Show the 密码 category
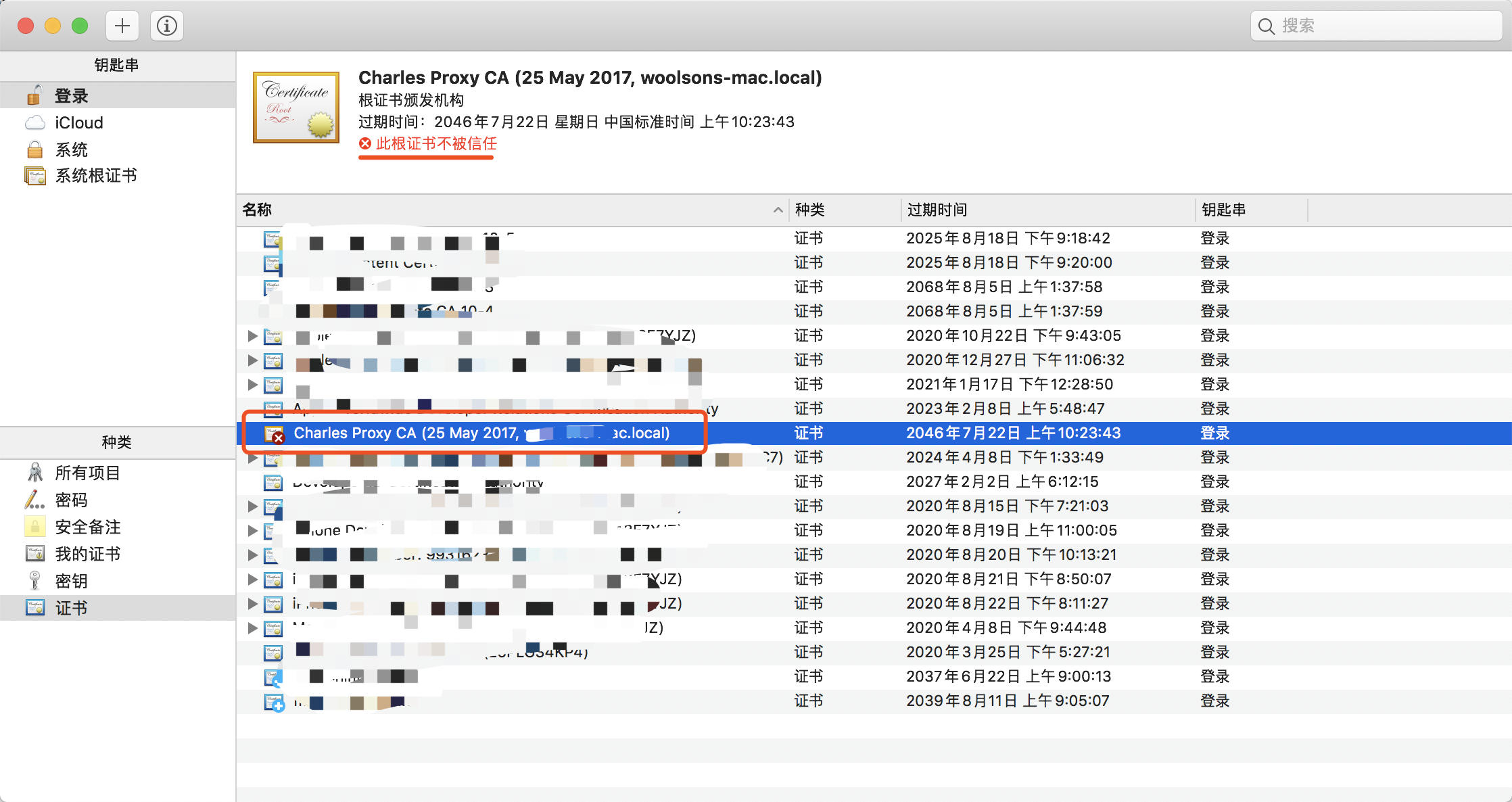The width and height of the screenshot is (1512, 802). [x=71, y=500]
